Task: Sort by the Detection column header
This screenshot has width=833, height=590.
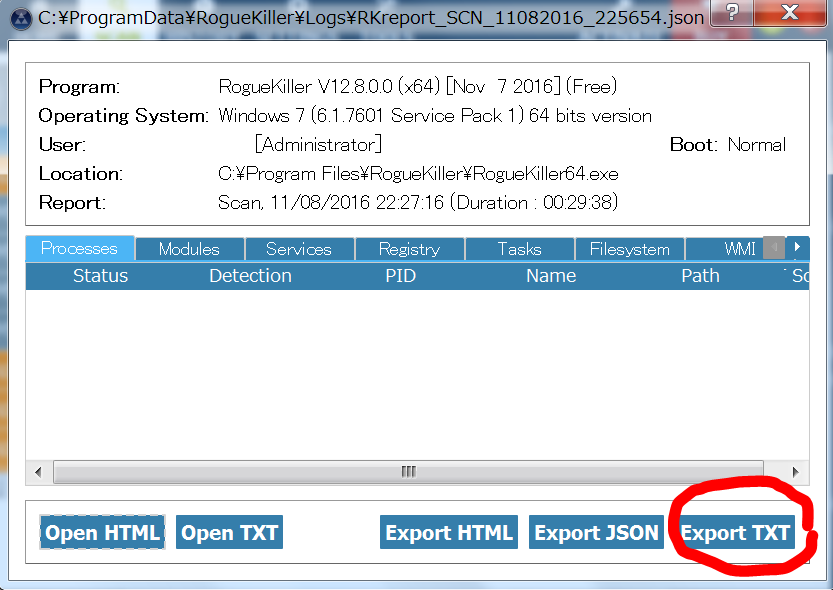Action: [x=250, y=276]
